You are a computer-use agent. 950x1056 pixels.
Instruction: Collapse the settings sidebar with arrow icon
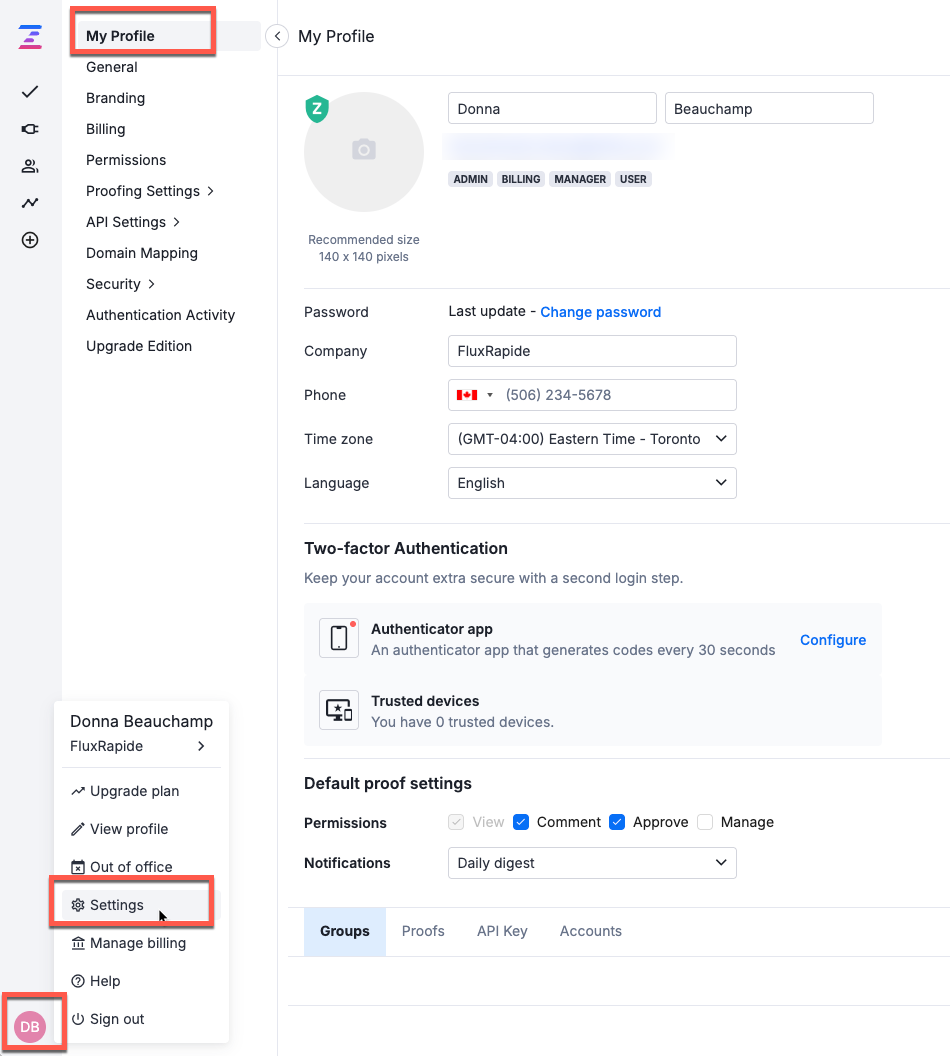[x=277, y=36]
